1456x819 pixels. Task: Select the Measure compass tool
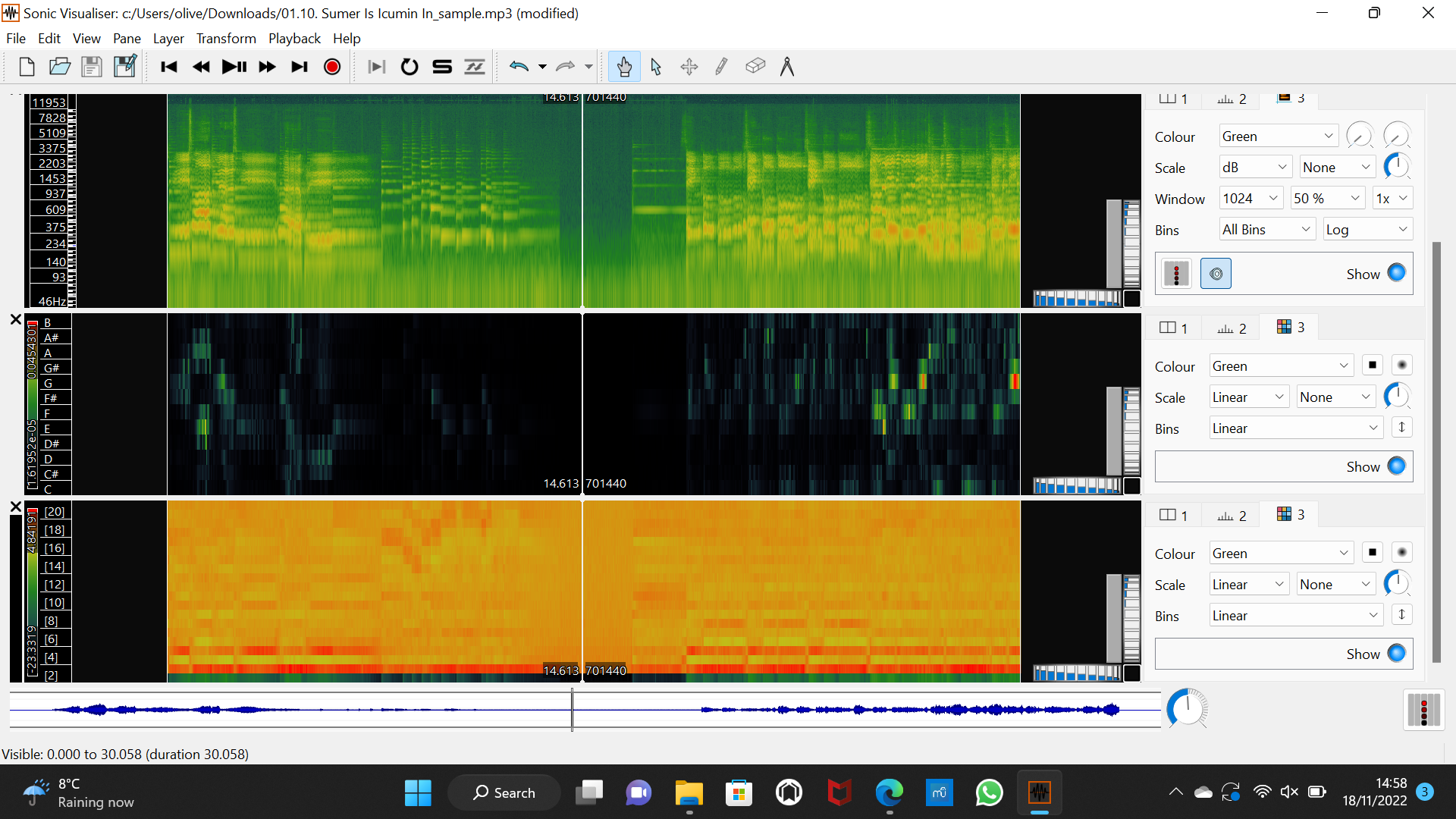tap(787, 67)
